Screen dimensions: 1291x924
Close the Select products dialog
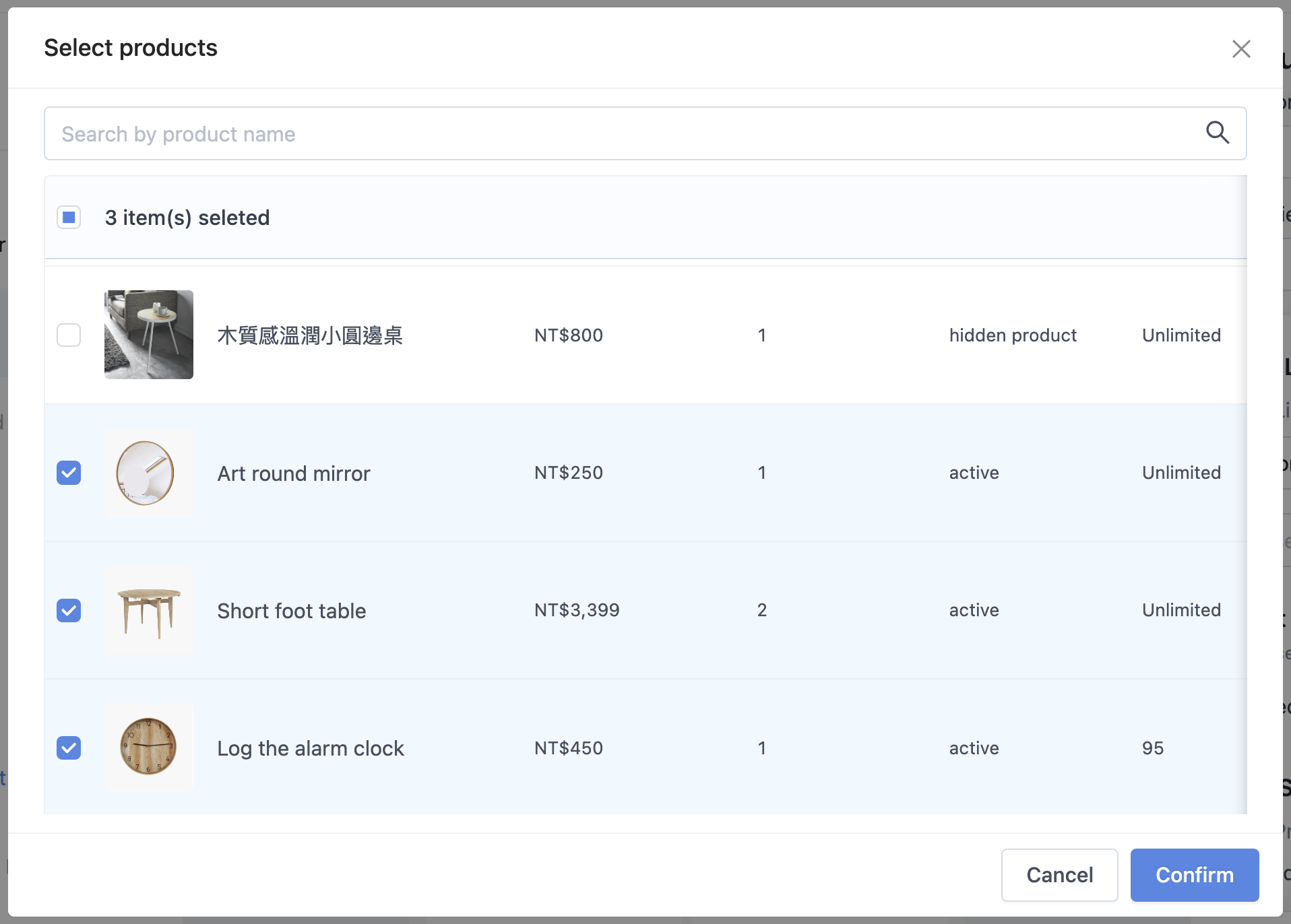1241,48
